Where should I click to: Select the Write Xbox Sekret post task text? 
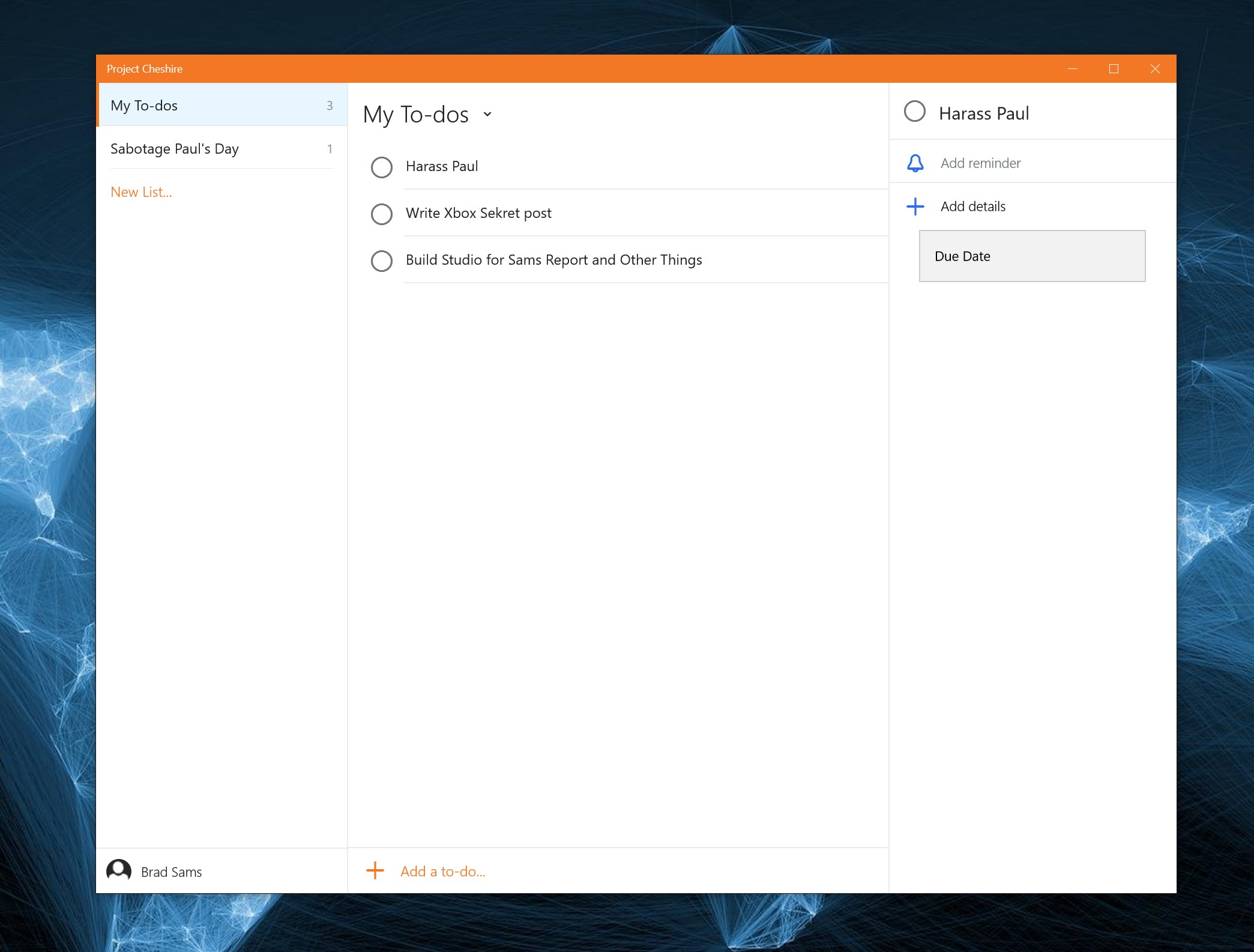pos(478,213)
